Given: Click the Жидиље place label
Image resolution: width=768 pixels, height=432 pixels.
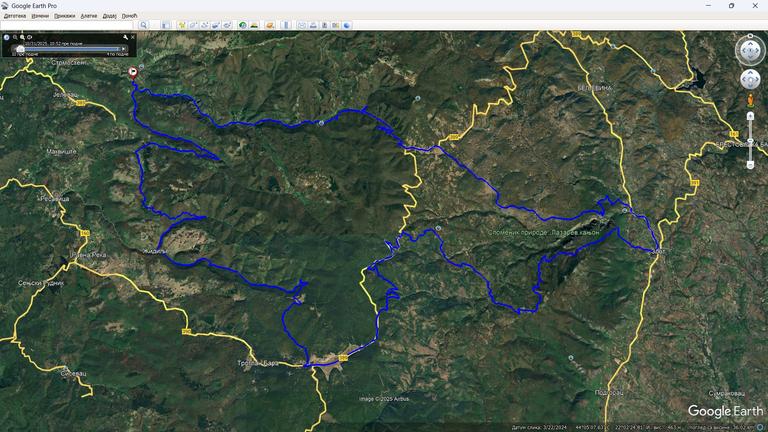Looking at the screenshot, I should tap(154, 251).
